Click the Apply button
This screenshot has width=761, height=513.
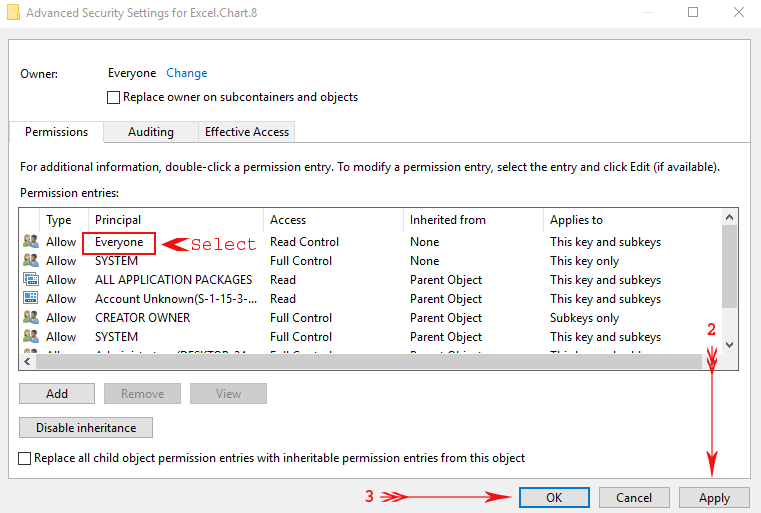pyautogui.click(x=714, y=498)
